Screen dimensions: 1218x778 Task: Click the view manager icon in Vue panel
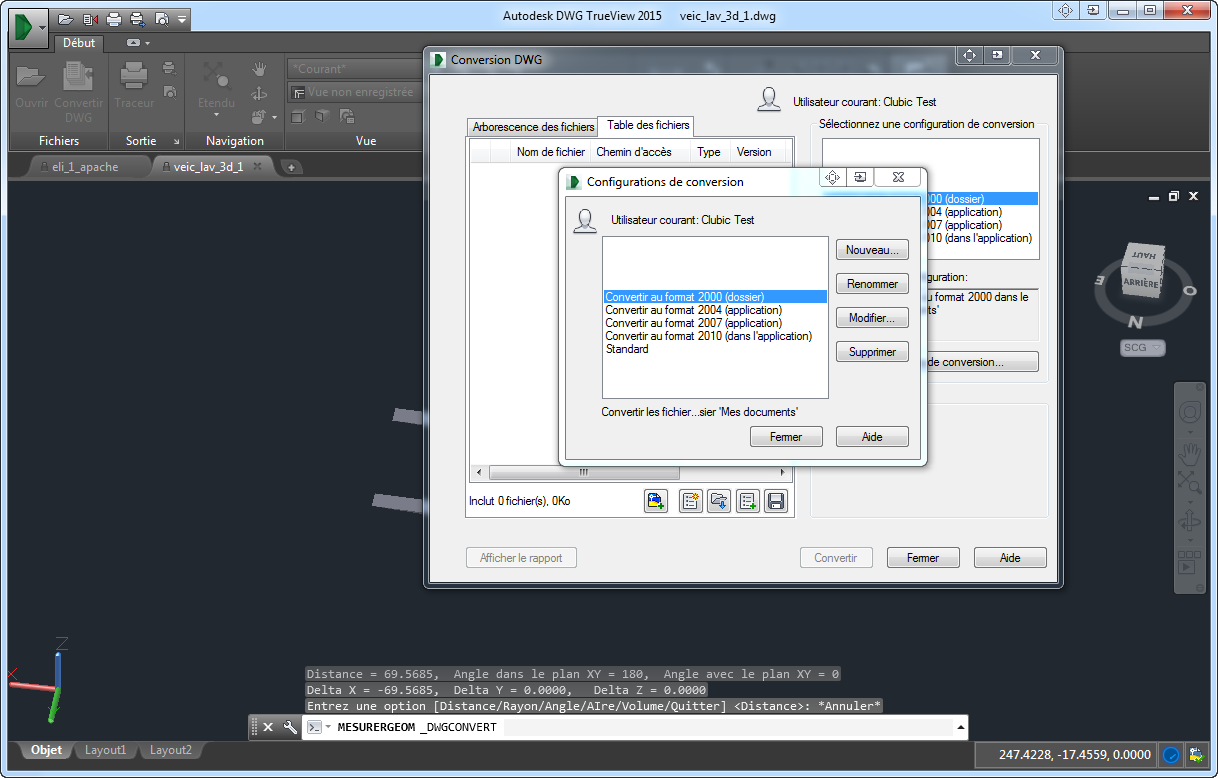[346, 117]
